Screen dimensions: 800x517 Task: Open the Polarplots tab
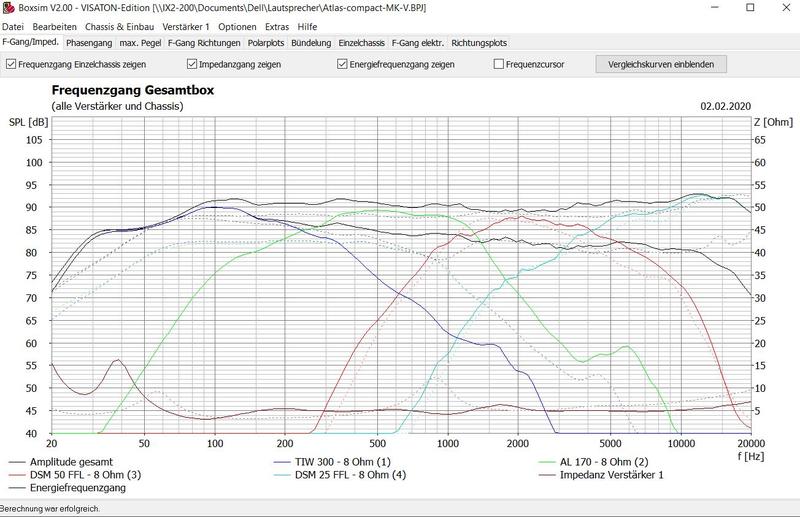click(266, 43)
